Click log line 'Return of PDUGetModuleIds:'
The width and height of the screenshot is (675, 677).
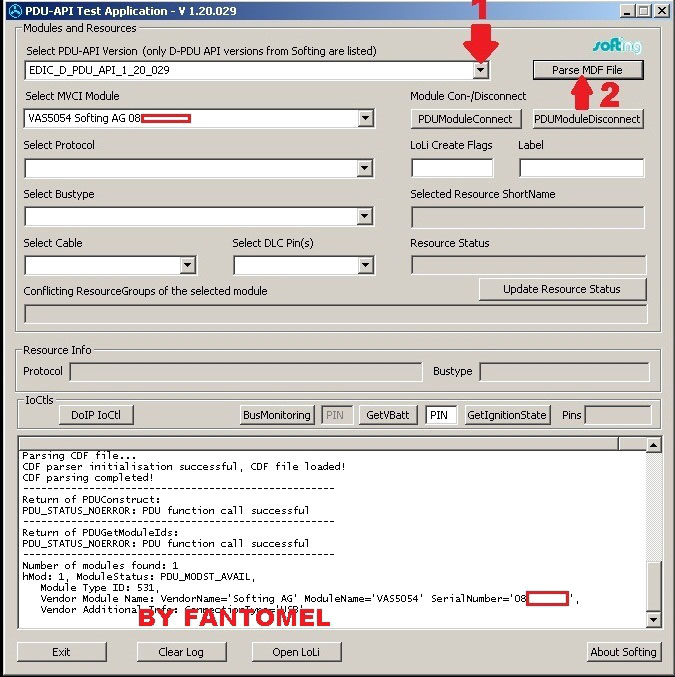pos(100,532)
